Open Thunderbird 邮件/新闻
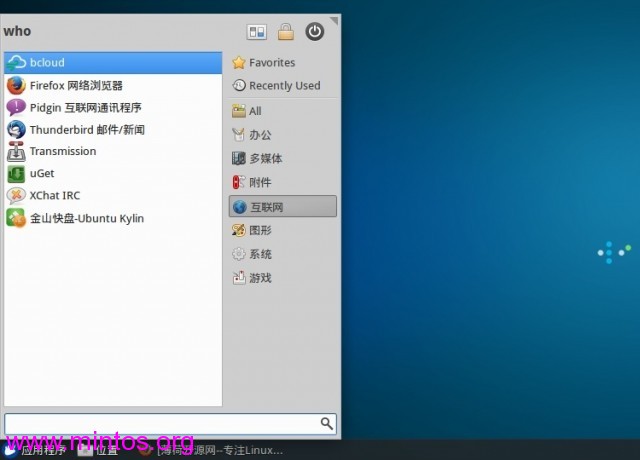This screenshot has width=640, height=460. [86, 129]
